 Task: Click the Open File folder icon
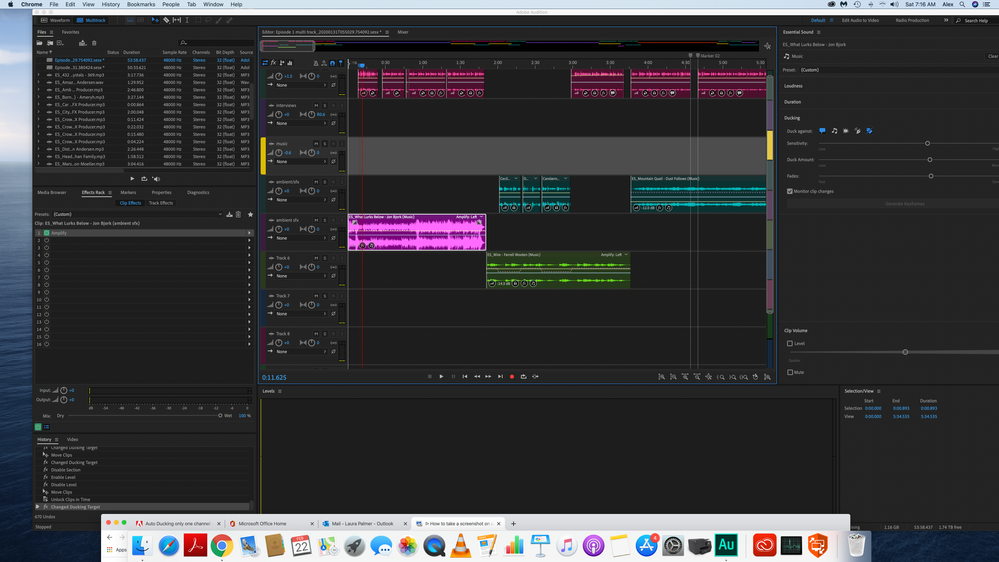(40, 43)
